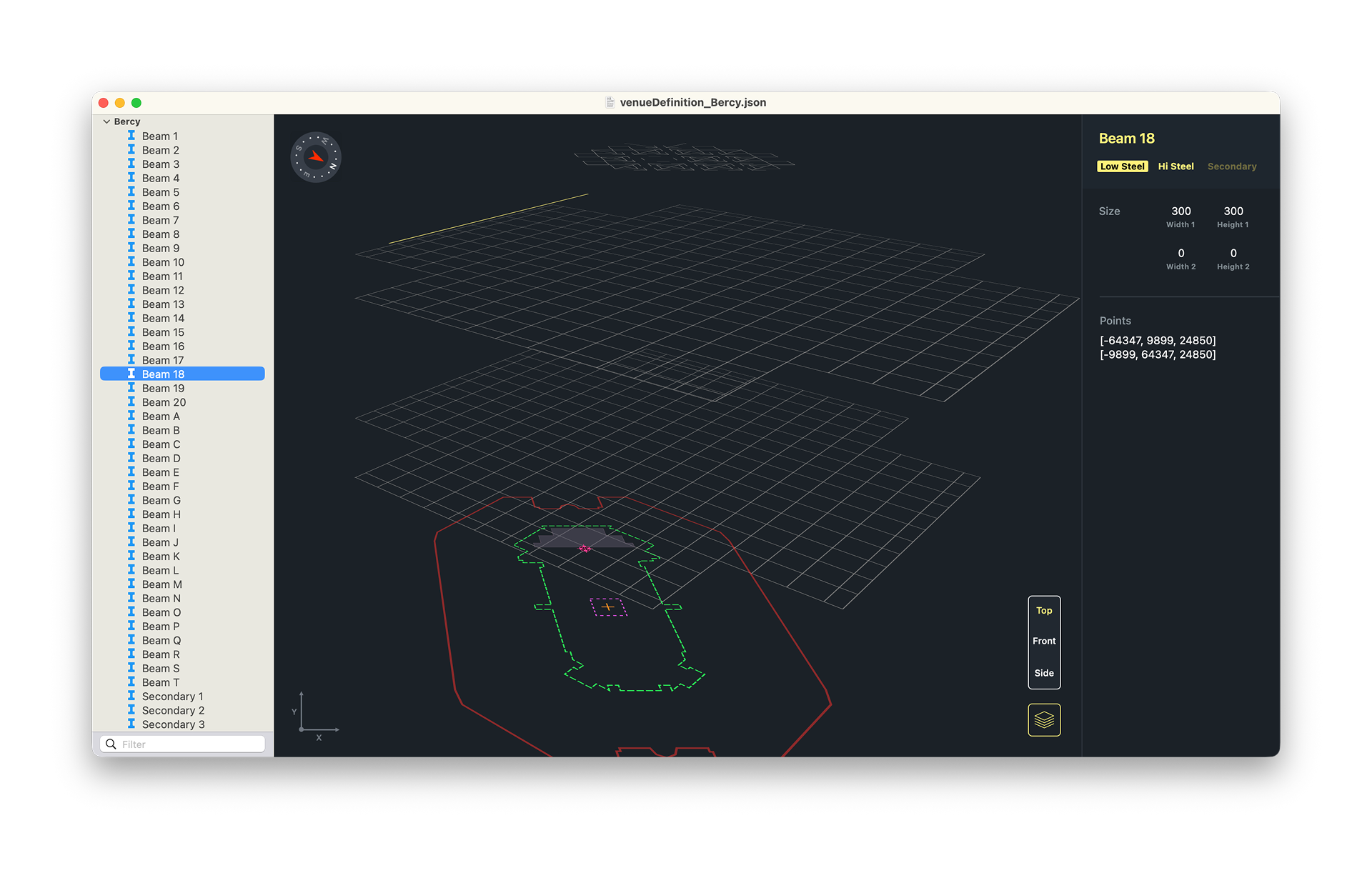
Task: Select Beam Q from the list
Action: click(x=161, y=640)
